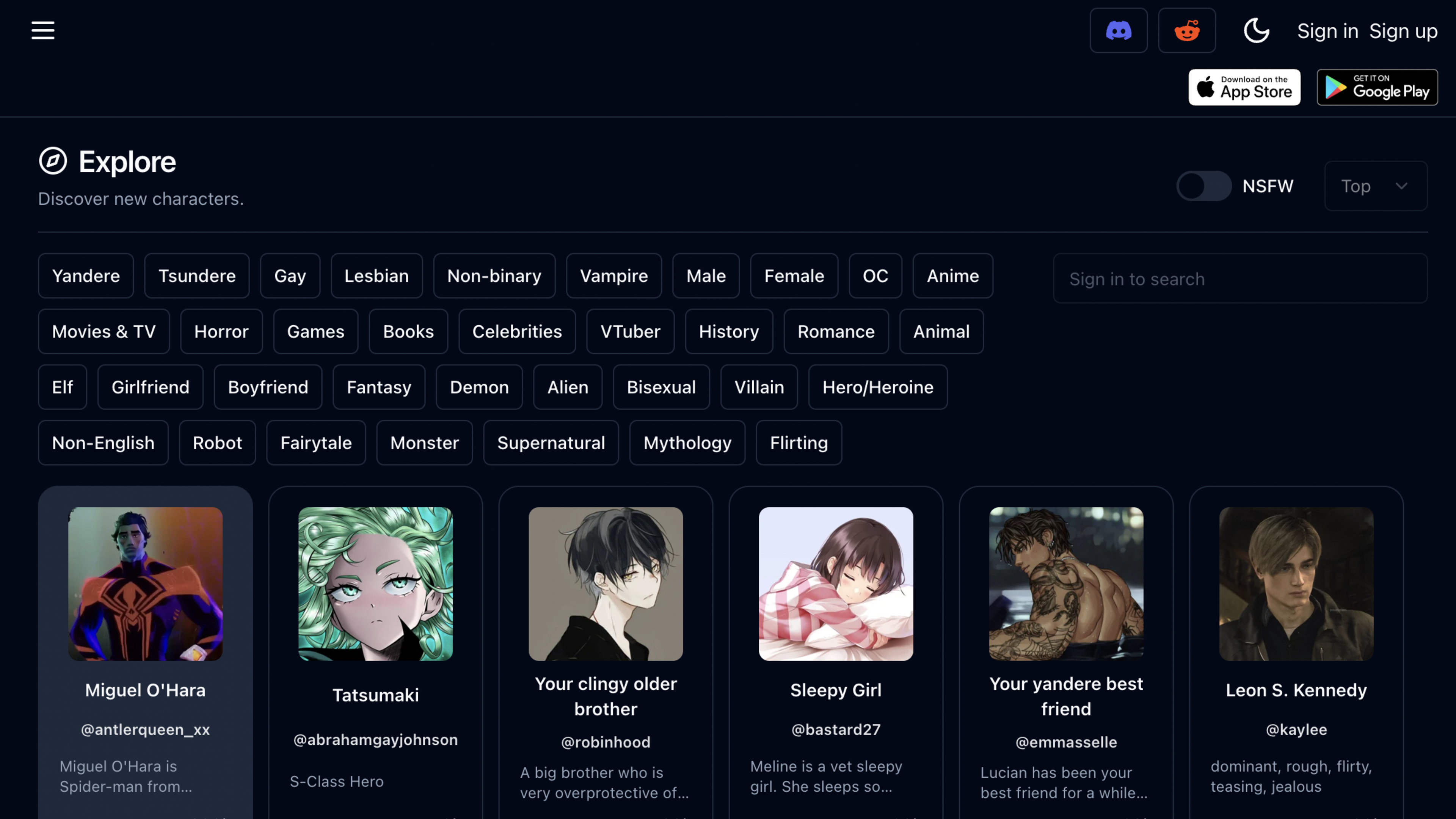Click the Explore compass icon
Screen dimensions: 1456x819
pyautogui.click(x=53, y=161)
